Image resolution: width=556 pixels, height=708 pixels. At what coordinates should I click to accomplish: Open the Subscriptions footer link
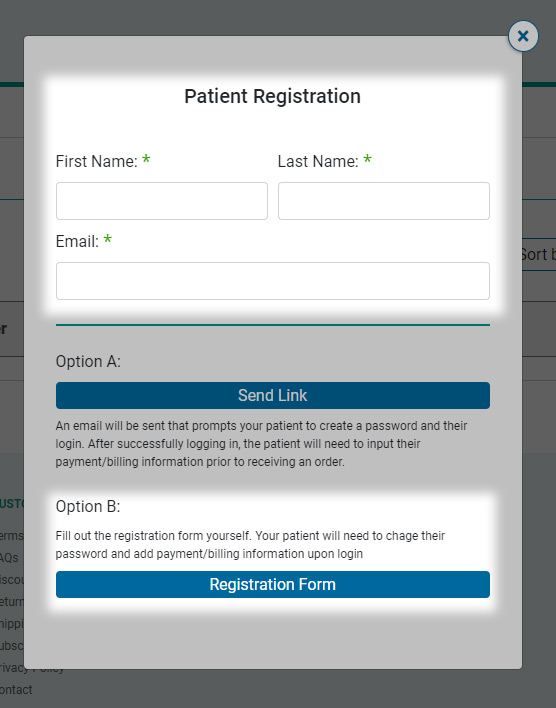[12, 646]
